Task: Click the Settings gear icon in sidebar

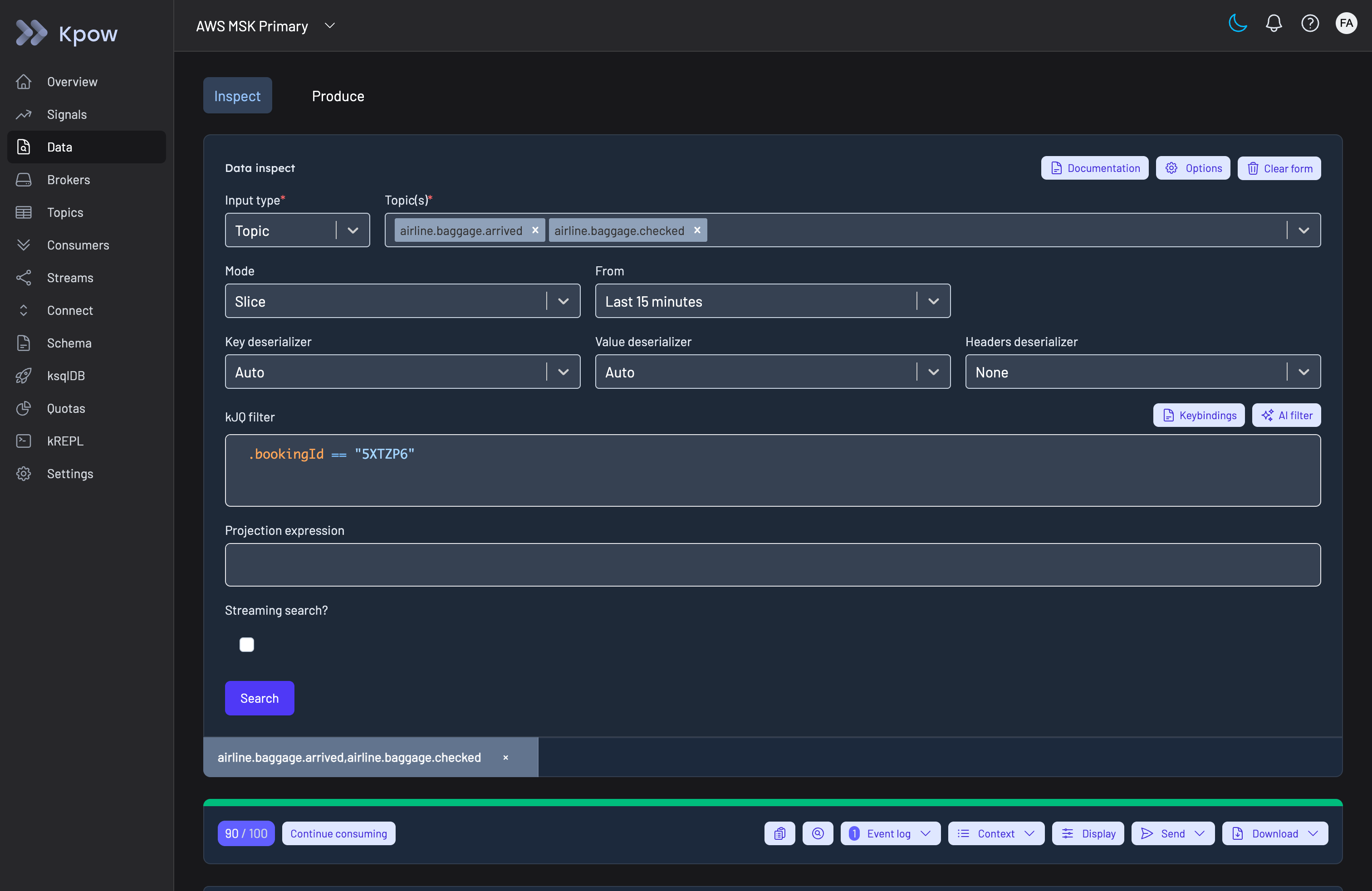Action: click(x=24, y=474)
